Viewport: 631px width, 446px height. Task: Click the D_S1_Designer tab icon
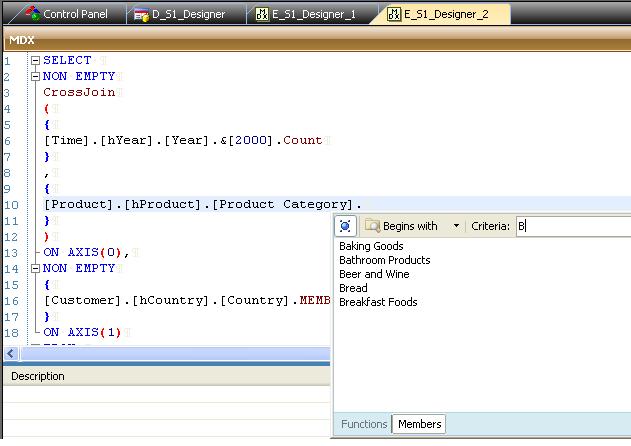[x=142, y=15]
